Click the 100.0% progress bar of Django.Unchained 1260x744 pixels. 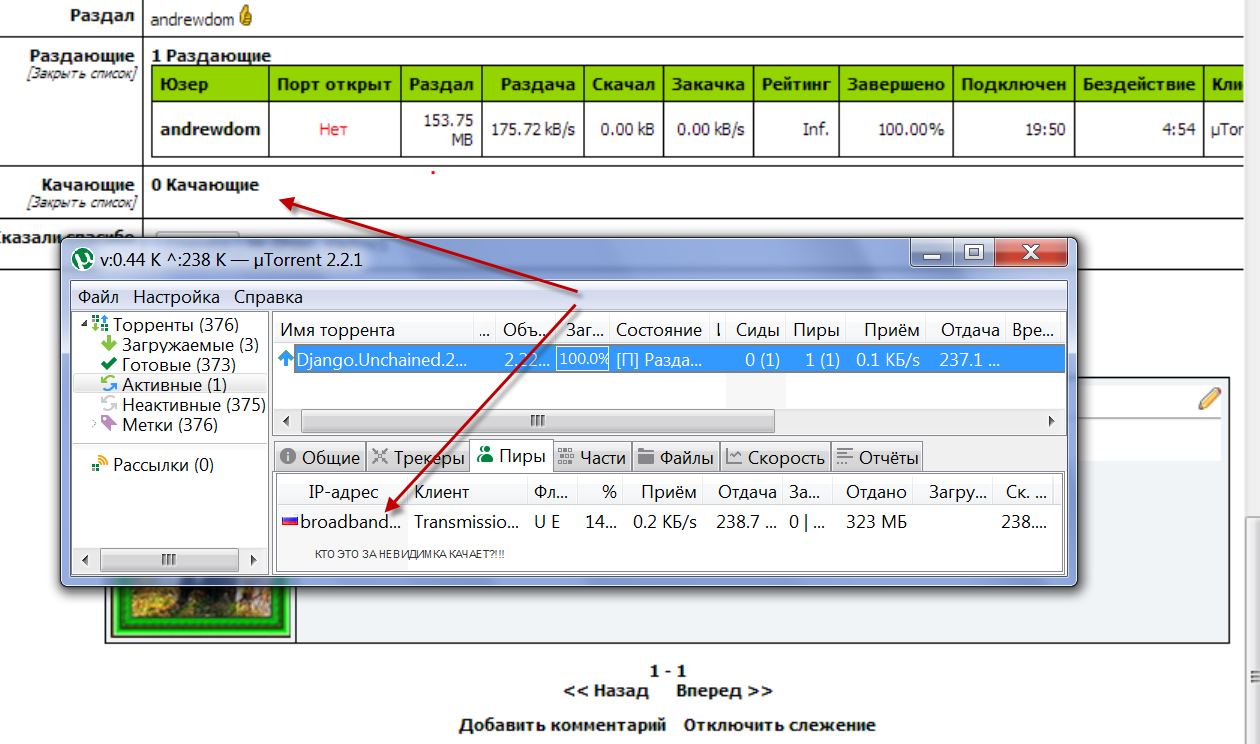coord(583,359)
